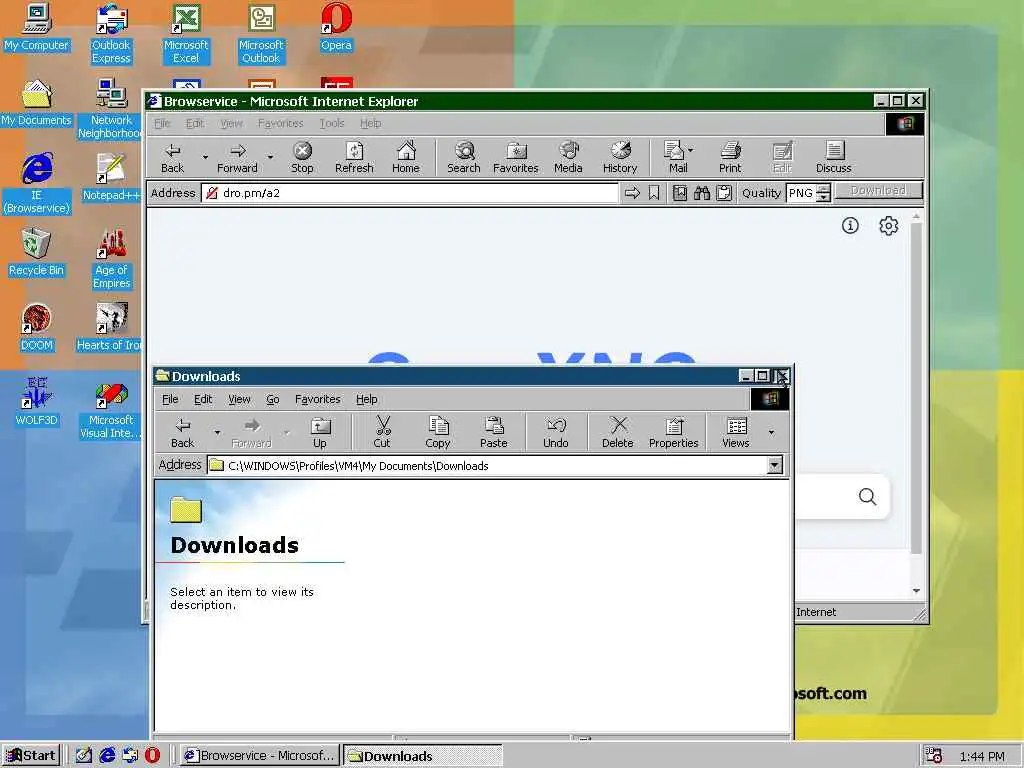Open Favorites pane in Internet Explorer toolbar
This screenshot has height=768, width=1024.
click(515, 158)
